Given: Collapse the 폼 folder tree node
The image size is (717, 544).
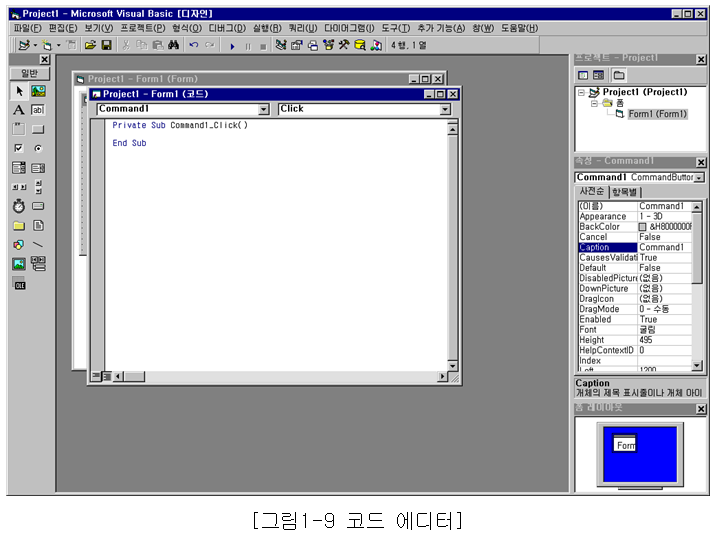Looking at the screenshot, I should [x=594, y=104].
